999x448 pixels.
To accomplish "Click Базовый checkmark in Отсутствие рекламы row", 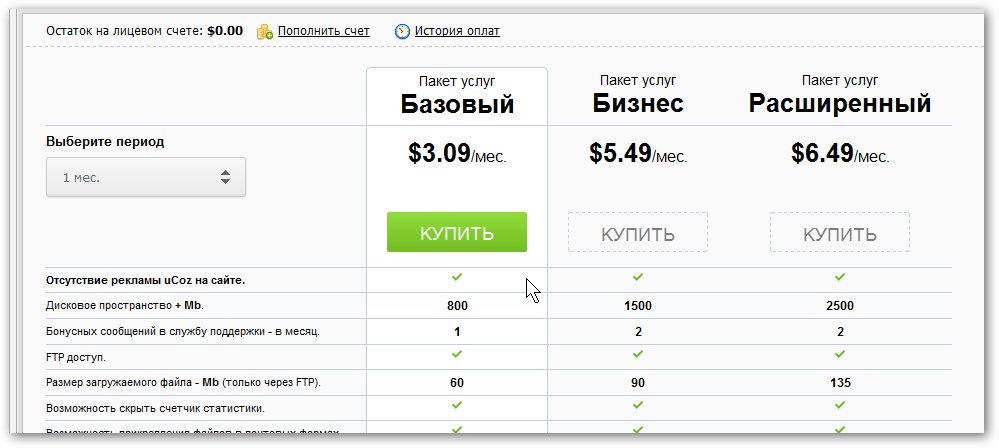I will click(457, 277).
